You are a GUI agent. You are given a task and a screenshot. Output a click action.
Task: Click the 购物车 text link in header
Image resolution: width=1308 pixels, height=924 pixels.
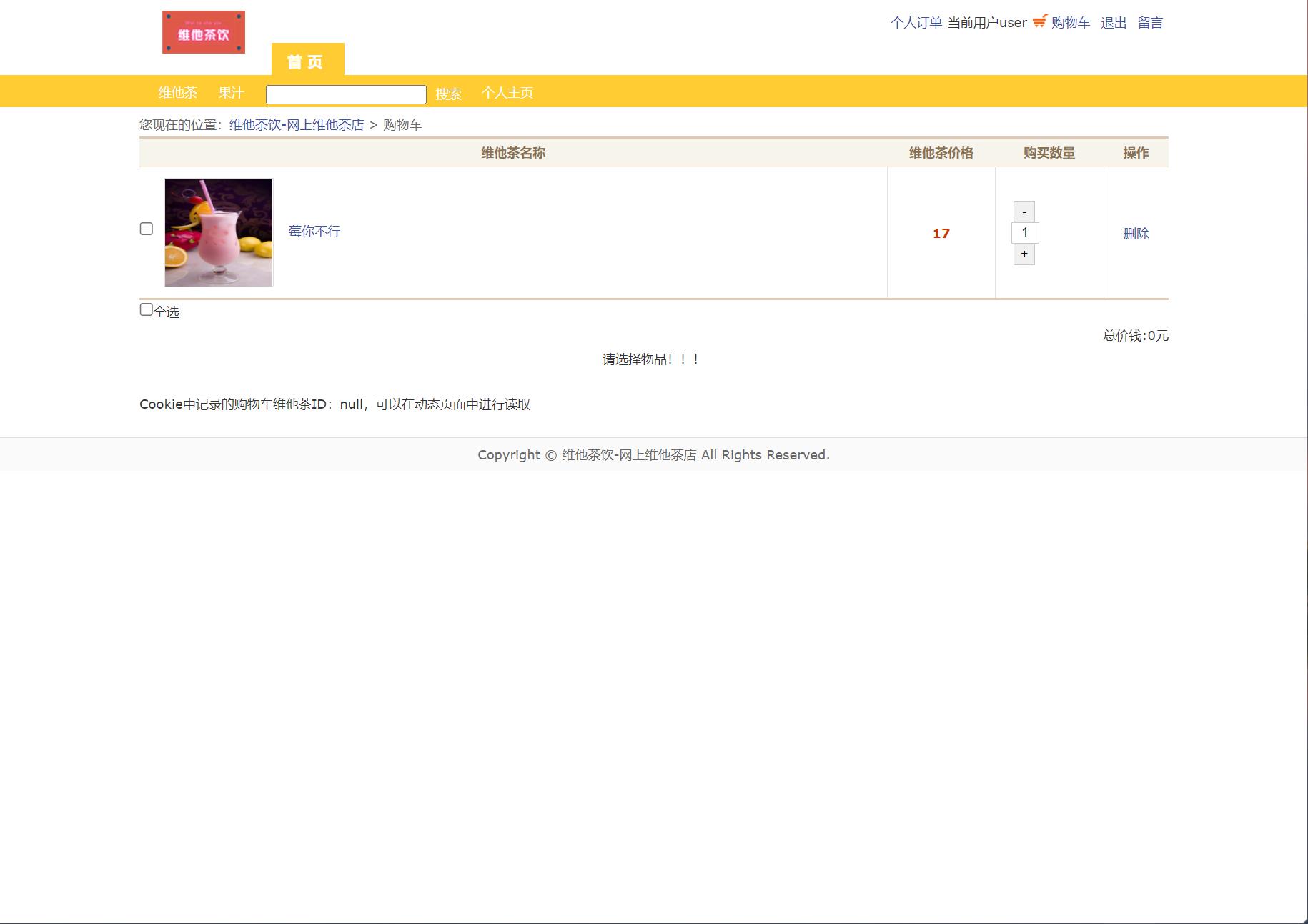(x=1069, y=22)
